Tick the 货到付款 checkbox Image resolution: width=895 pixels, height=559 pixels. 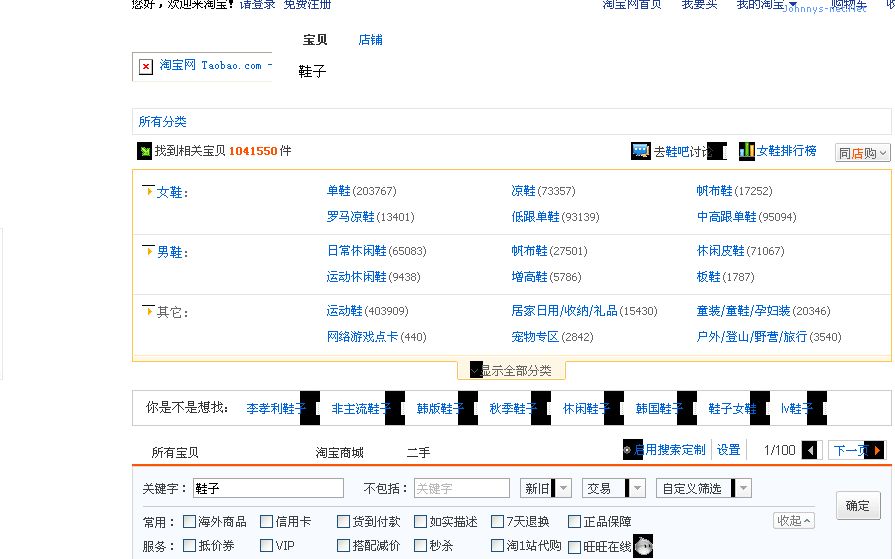point(344,521)
